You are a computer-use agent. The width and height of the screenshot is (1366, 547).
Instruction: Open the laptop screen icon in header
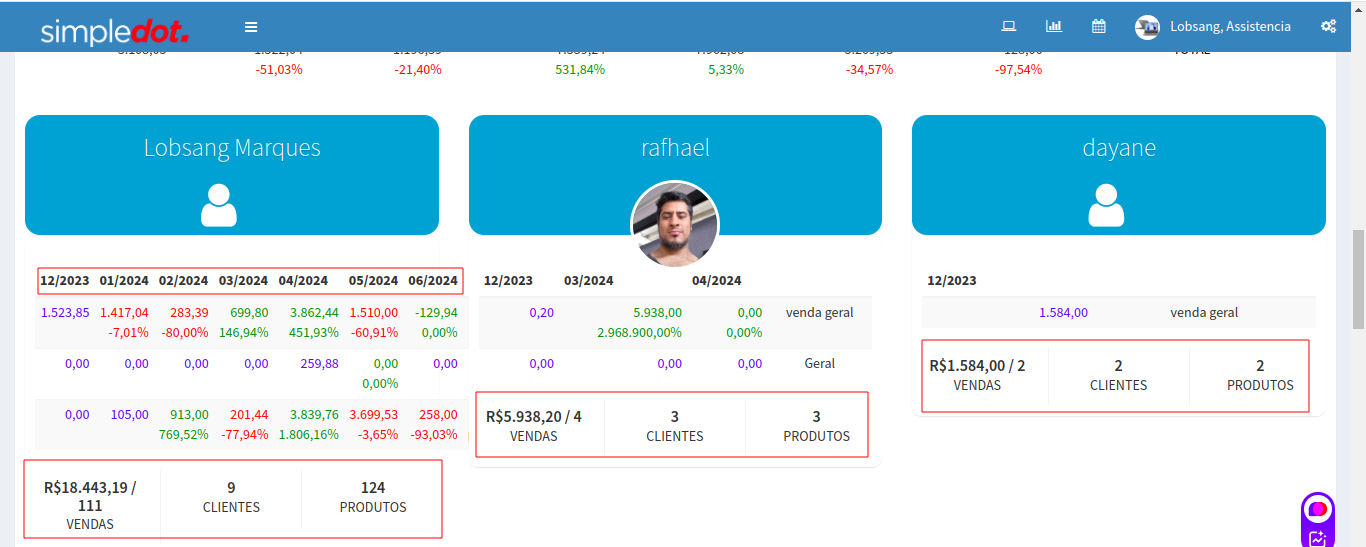(1009, 27)
